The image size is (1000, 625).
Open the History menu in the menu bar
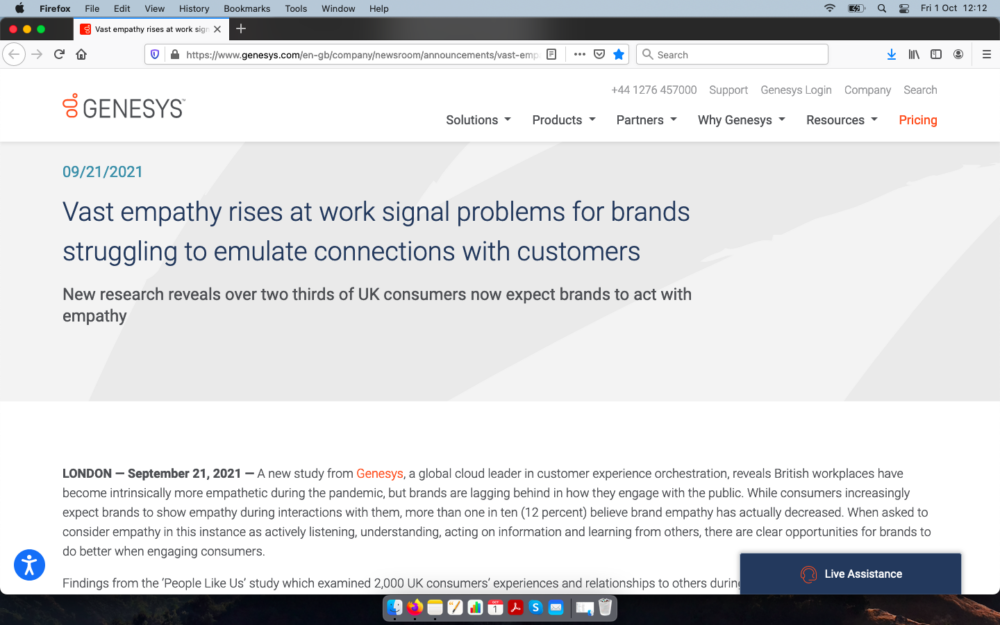pyautogui.click(x=194, y=8)
